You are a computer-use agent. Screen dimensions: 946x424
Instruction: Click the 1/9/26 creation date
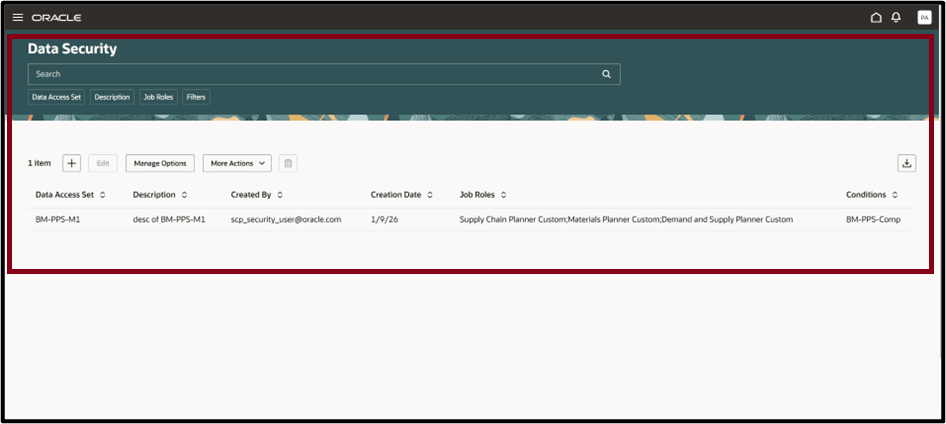click(384, 220)
